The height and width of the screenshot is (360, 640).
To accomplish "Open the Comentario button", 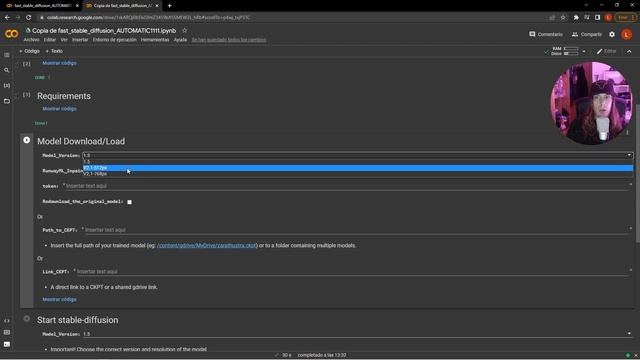I will click(x=546, y=34).
